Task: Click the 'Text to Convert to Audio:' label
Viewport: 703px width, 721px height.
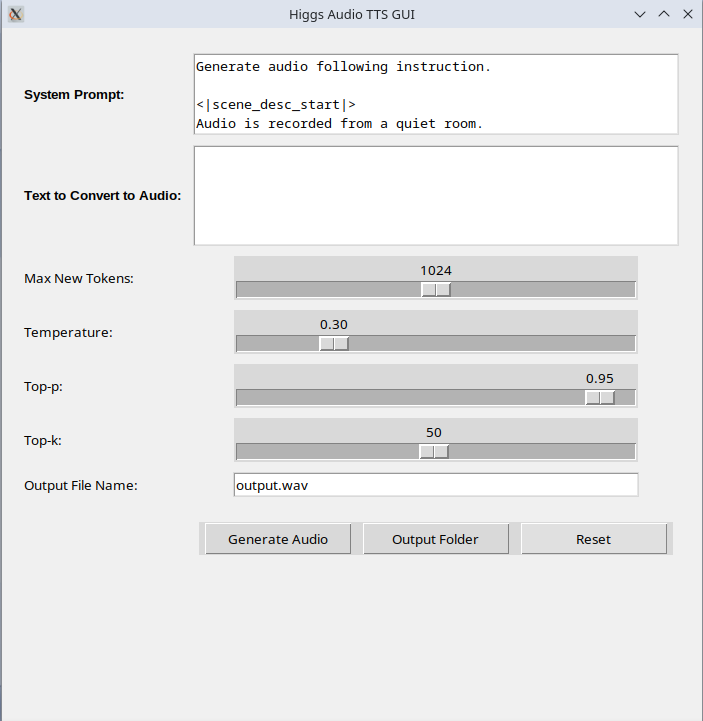Action: click(103, 196)
